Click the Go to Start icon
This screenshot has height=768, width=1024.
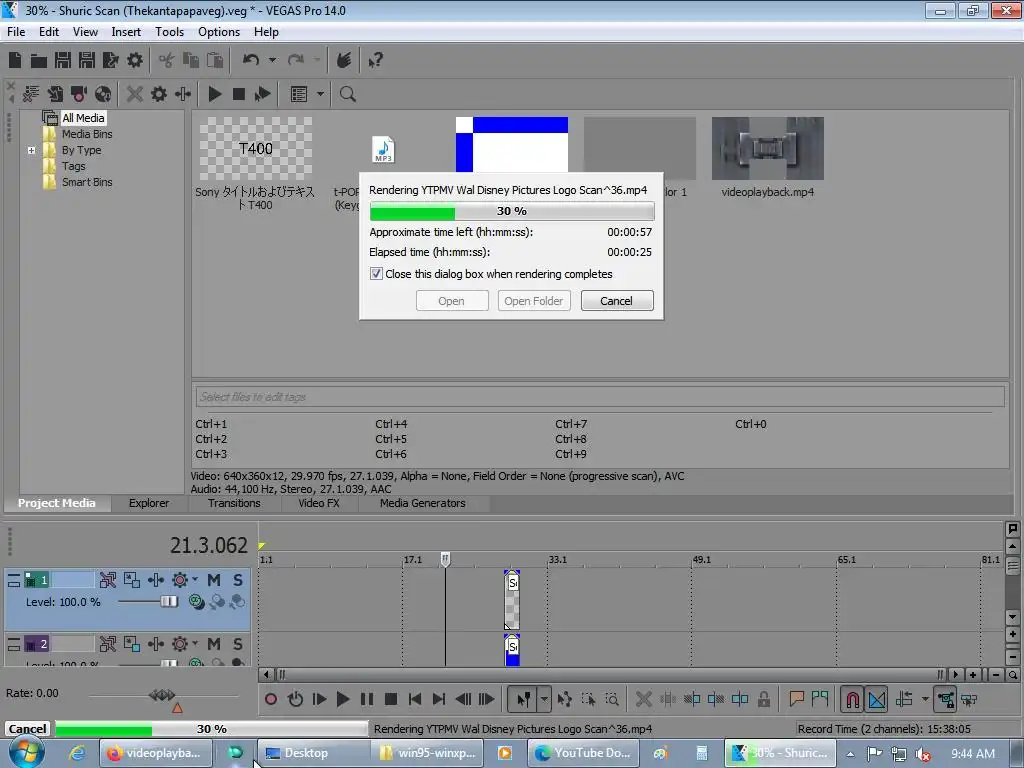pos(415,699)
